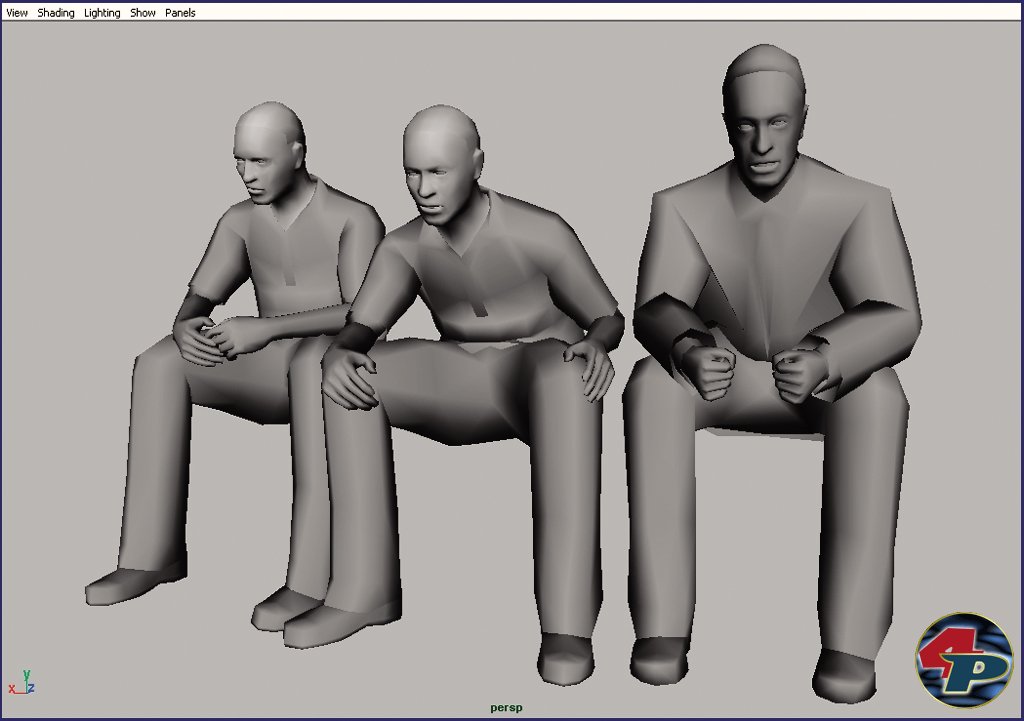The height and width of the screenshot is (721, 1024).
Task: Select the middle seated figure's head
Action: click(440, 165)
